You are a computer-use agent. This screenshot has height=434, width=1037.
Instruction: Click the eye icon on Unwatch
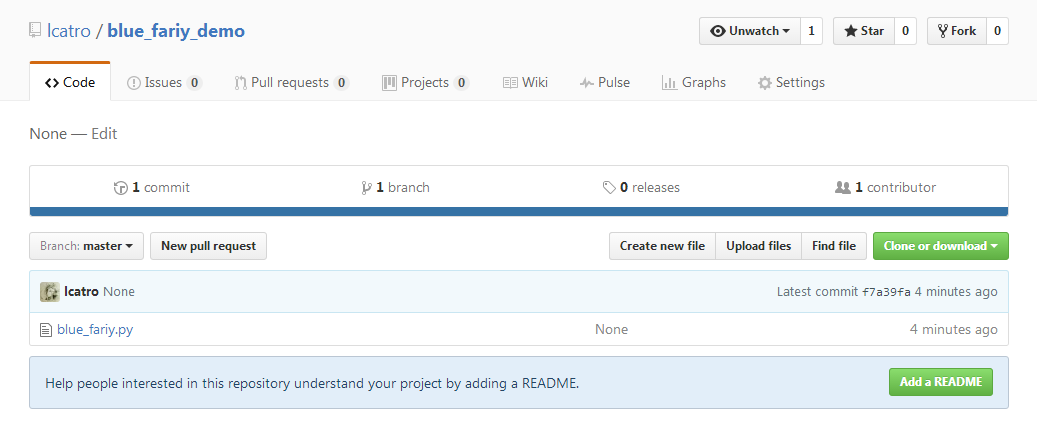[718, 31]
